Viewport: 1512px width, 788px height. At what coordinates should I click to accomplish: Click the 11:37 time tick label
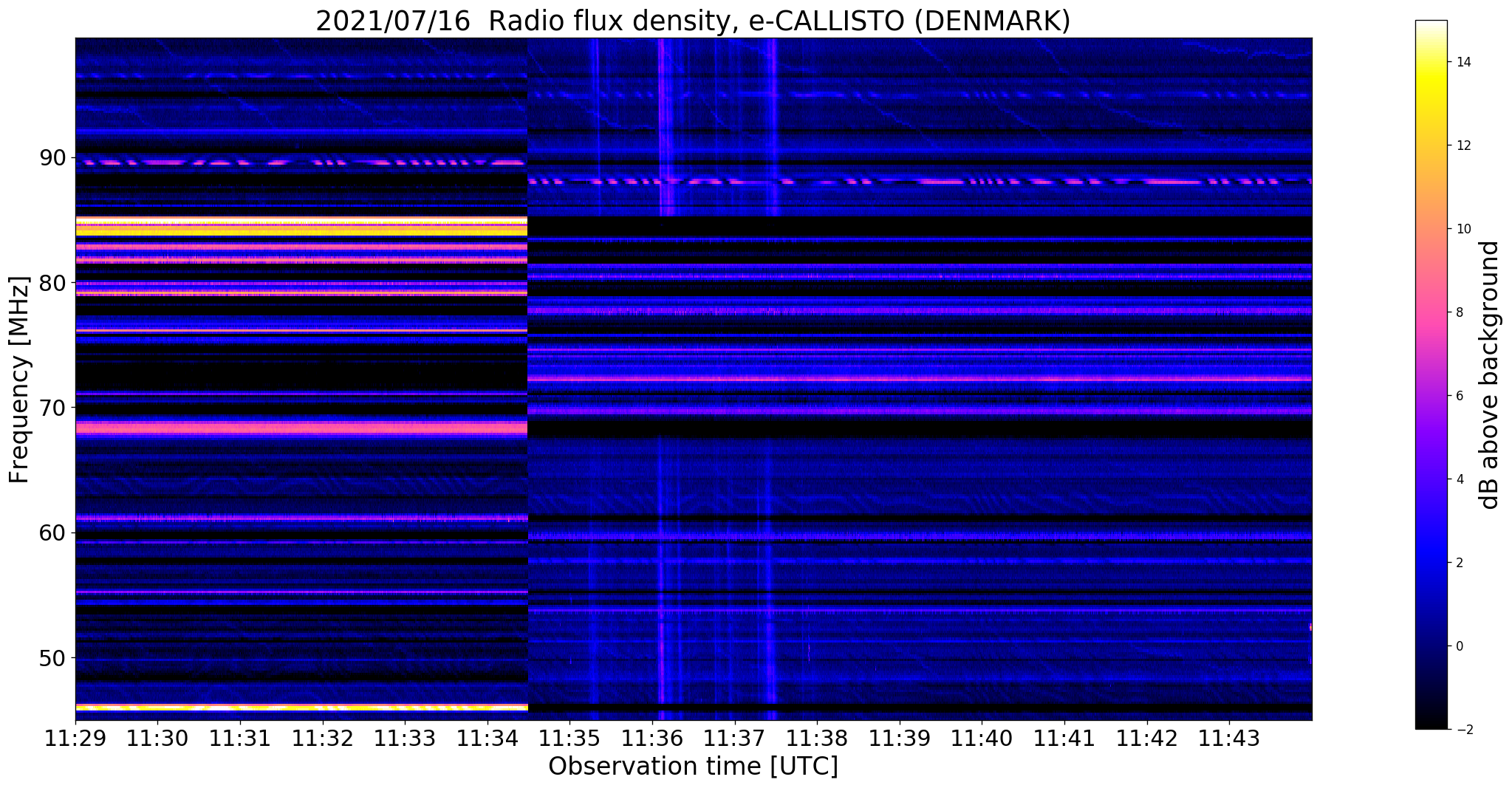pos(735,738)
